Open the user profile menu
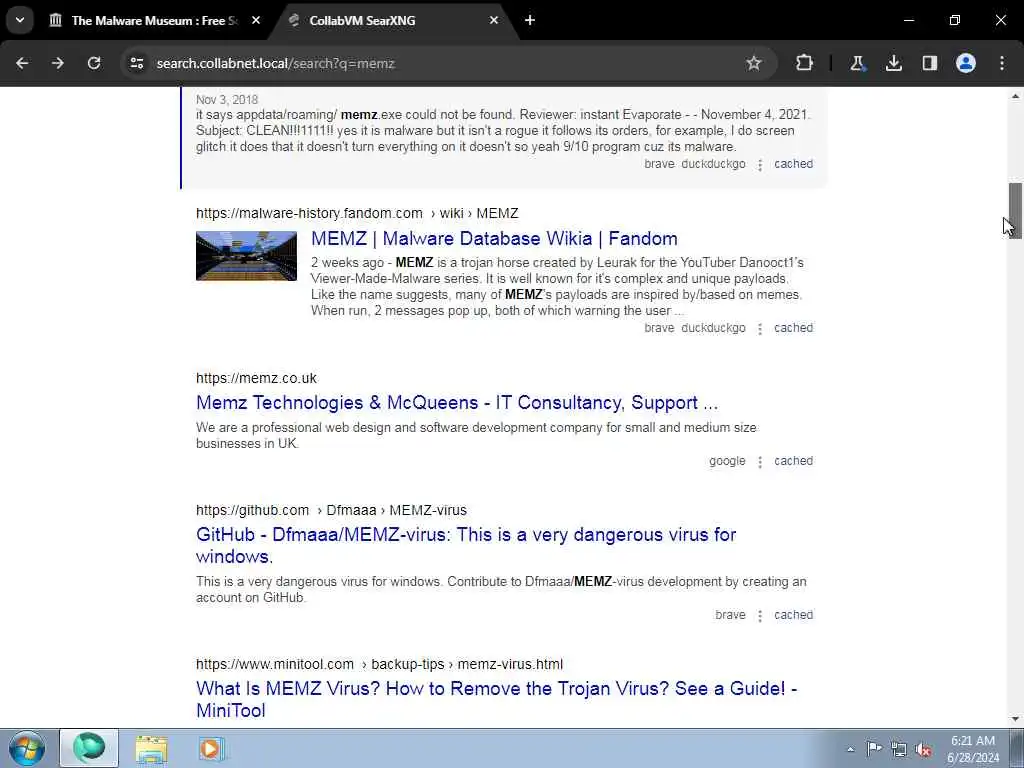Image resolution: width=1024 pixels, height=768 pixels. 966,63
